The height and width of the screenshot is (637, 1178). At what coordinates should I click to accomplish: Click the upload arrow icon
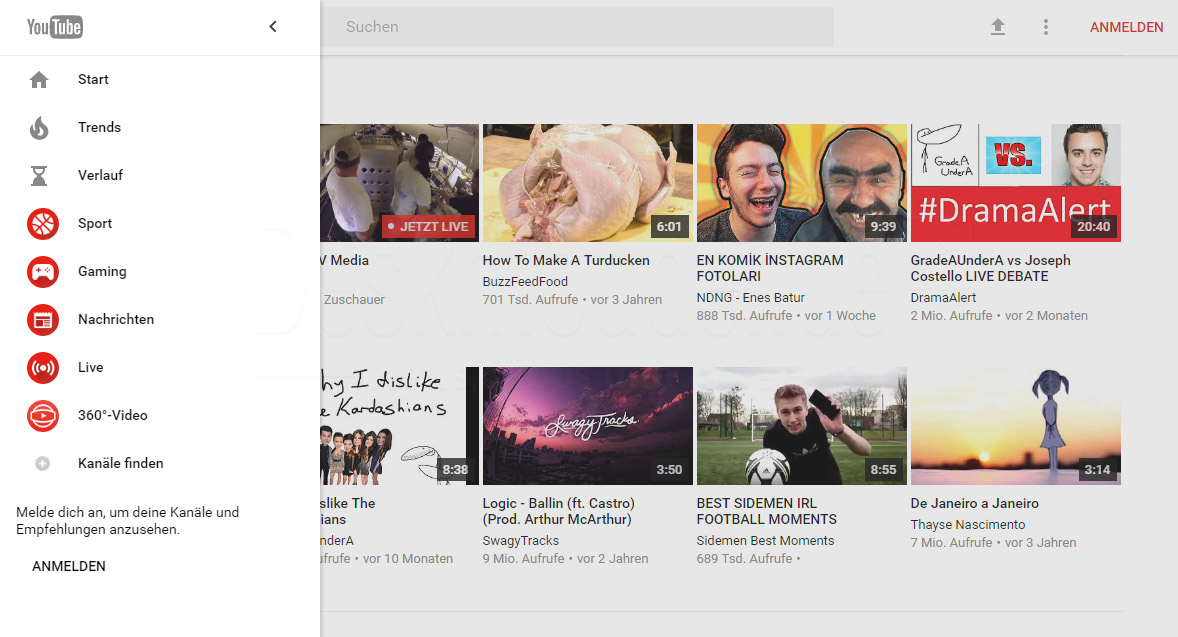coord(998,27)
